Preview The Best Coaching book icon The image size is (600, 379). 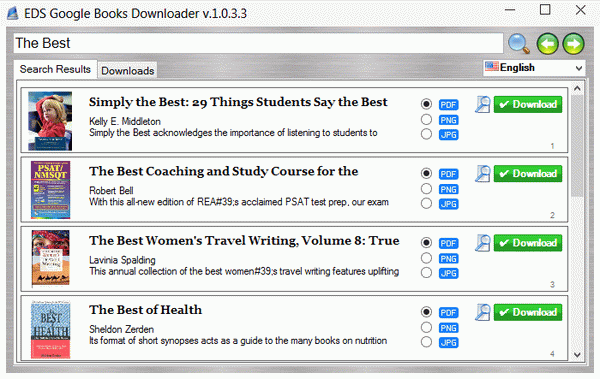pyautogui.click(x=483, y=174)
